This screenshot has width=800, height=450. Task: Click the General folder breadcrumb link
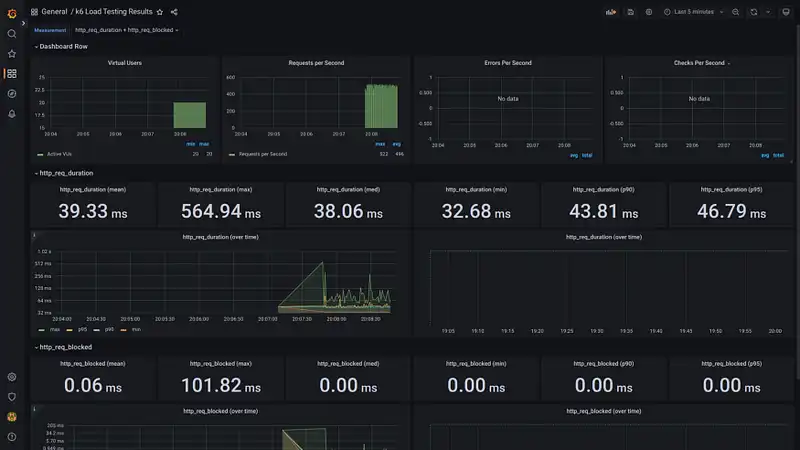(54, 12)
